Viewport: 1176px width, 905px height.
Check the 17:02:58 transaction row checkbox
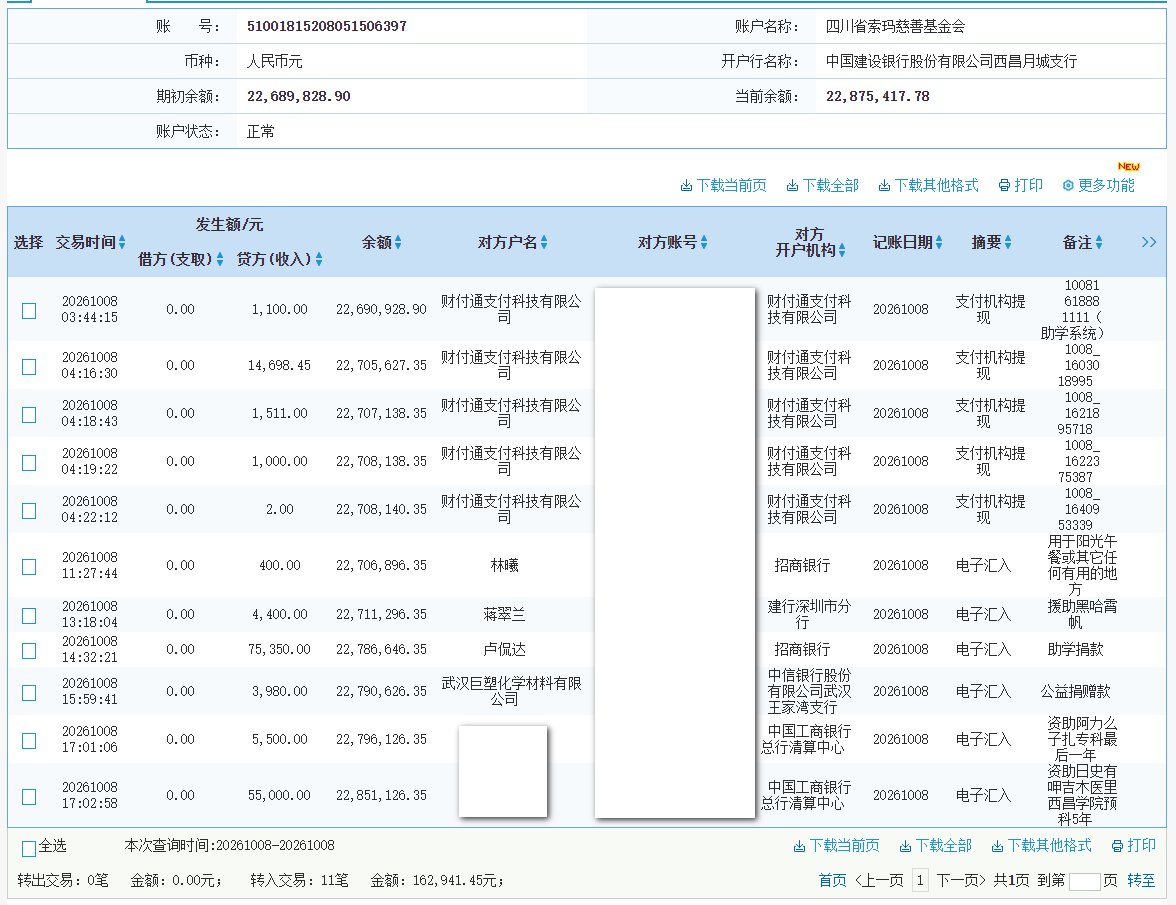coord(29,797)
